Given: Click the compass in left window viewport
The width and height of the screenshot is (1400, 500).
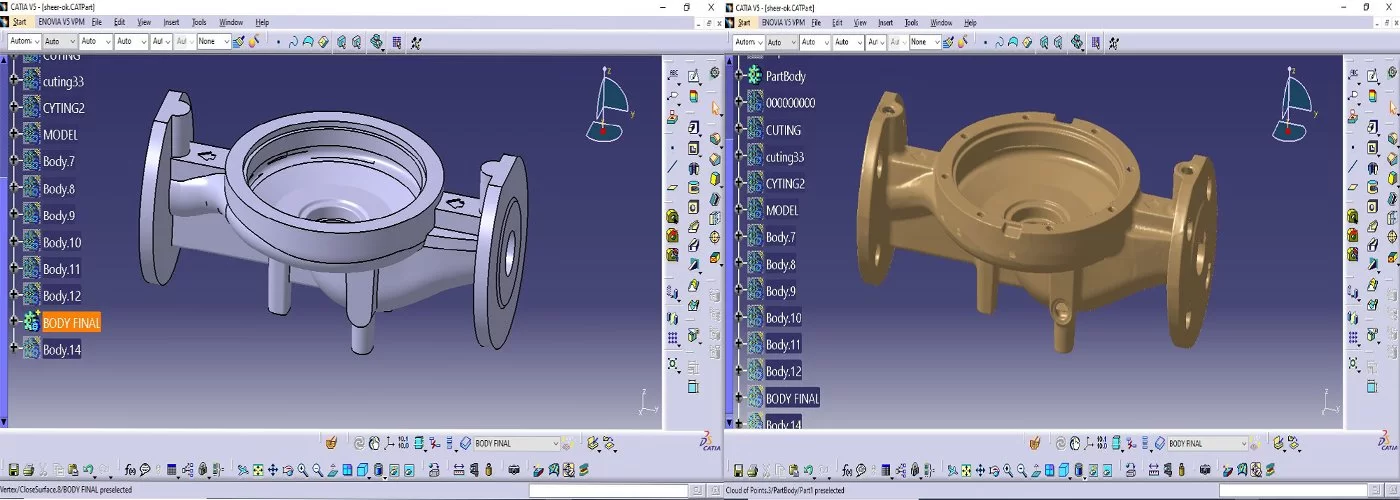Looking at the screenshot, I should [613, 102].
